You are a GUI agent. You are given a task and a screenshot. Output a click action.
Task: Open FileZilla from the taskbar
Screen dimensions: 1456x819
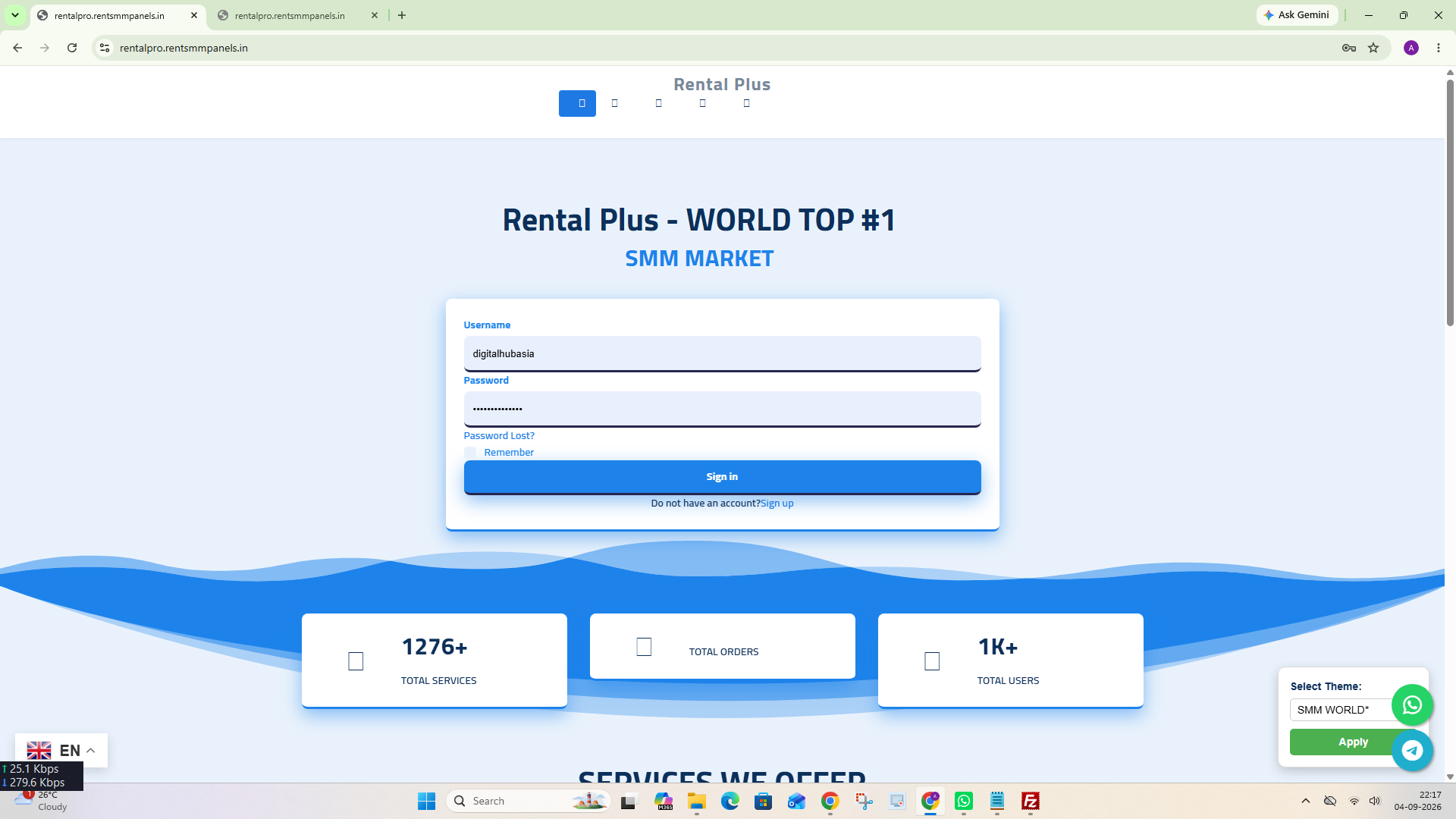coord(1031,801)
